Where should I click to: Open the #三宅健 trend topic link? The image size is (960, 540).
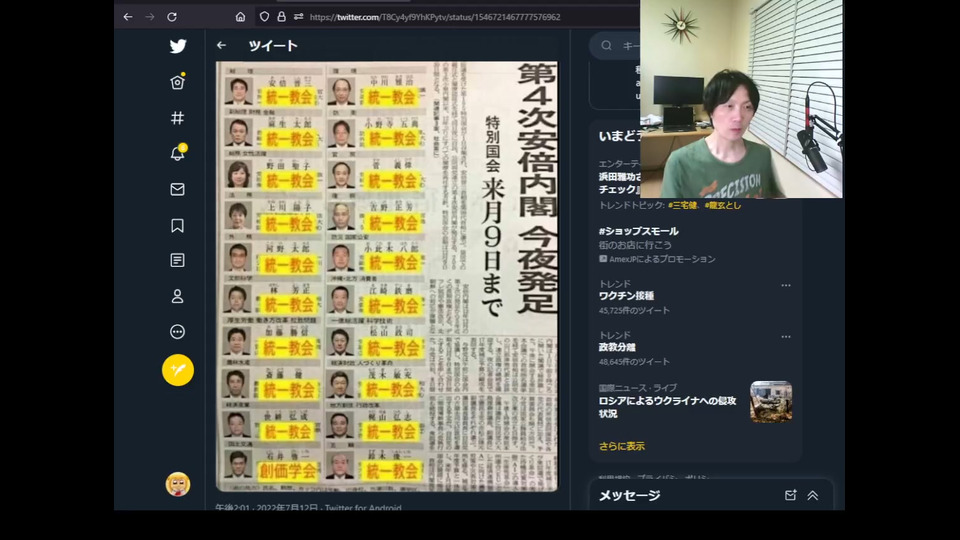pyautogui.click(x=683, y=205)
